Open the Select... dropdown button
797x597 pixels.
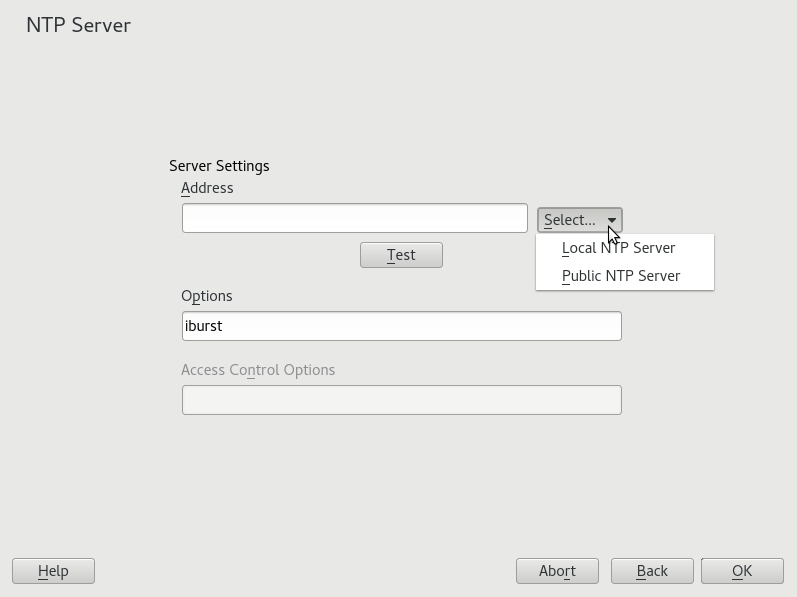click(x=579, y=220)
